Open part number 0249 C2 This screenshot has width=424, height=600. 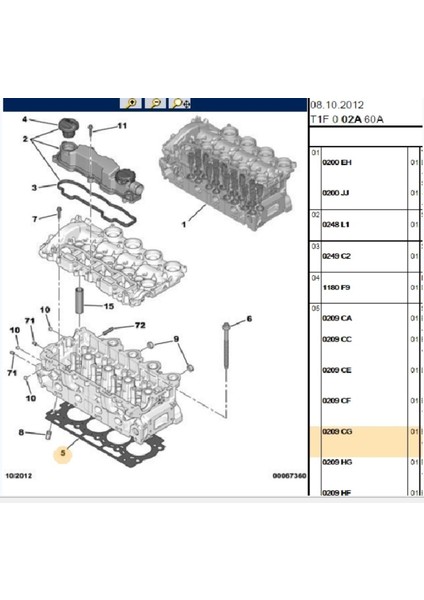(x=336, y=256)
